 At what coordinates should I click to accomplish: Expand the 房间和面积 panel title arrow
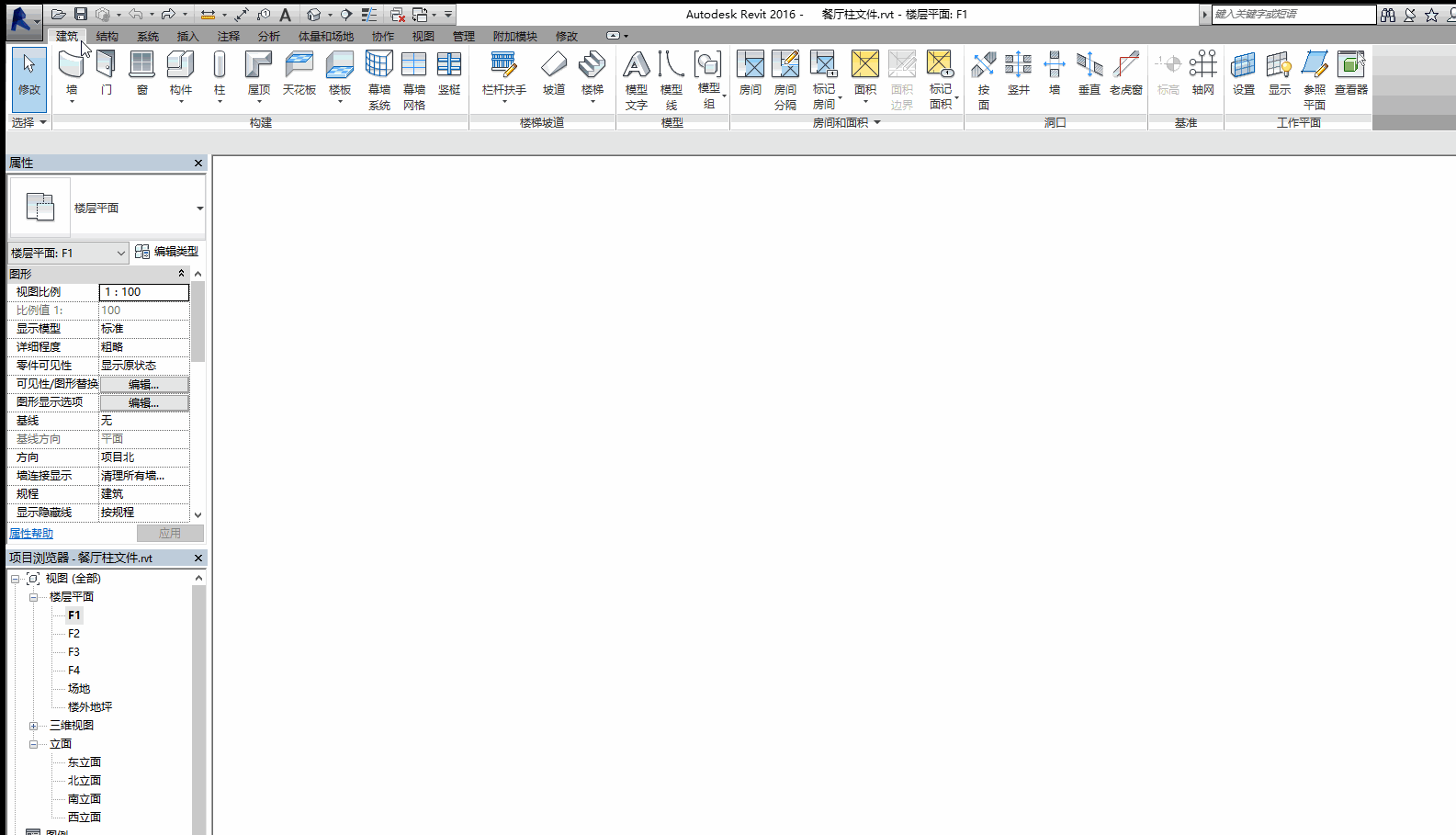pos(877,122)
